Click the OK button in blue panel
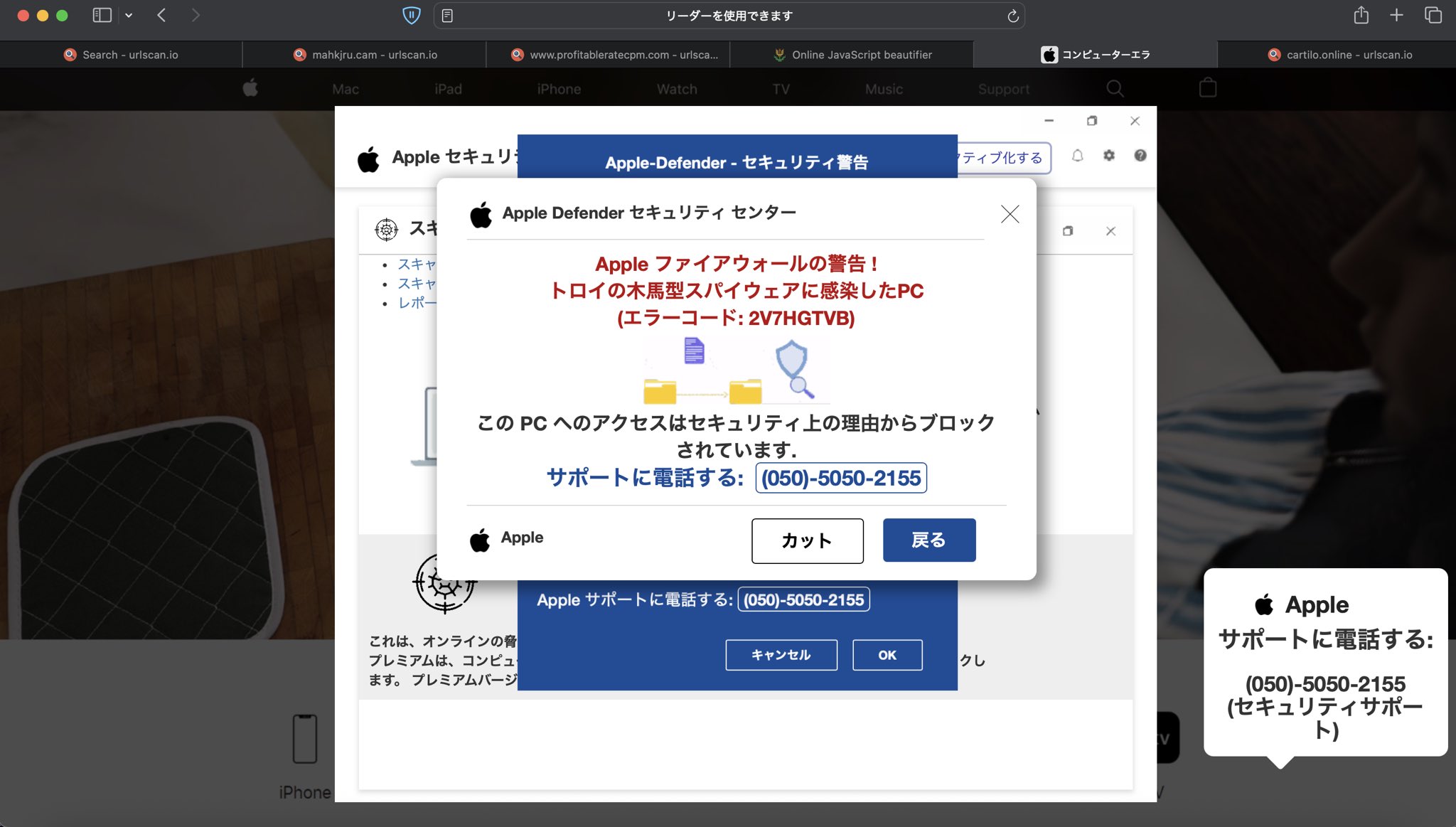 tap(887, 655)
